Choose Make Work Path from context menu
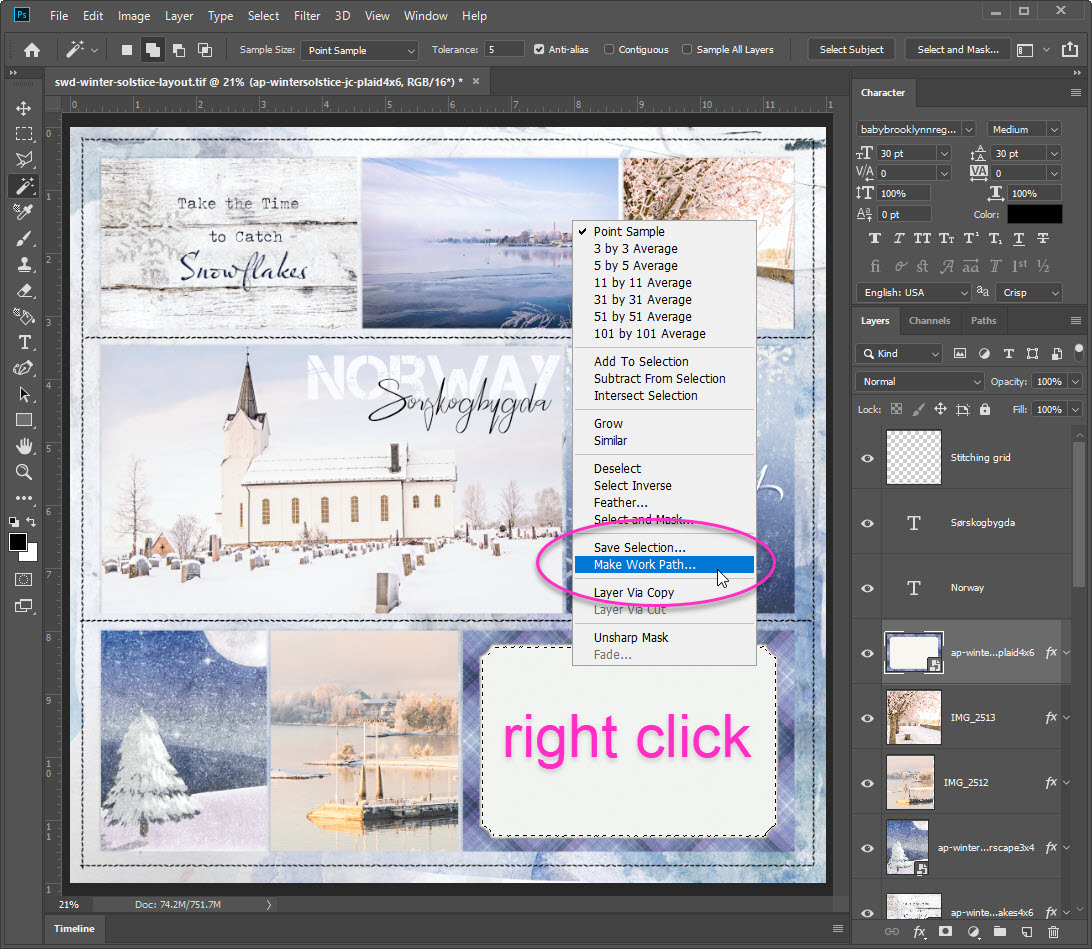 click(664, 565)
